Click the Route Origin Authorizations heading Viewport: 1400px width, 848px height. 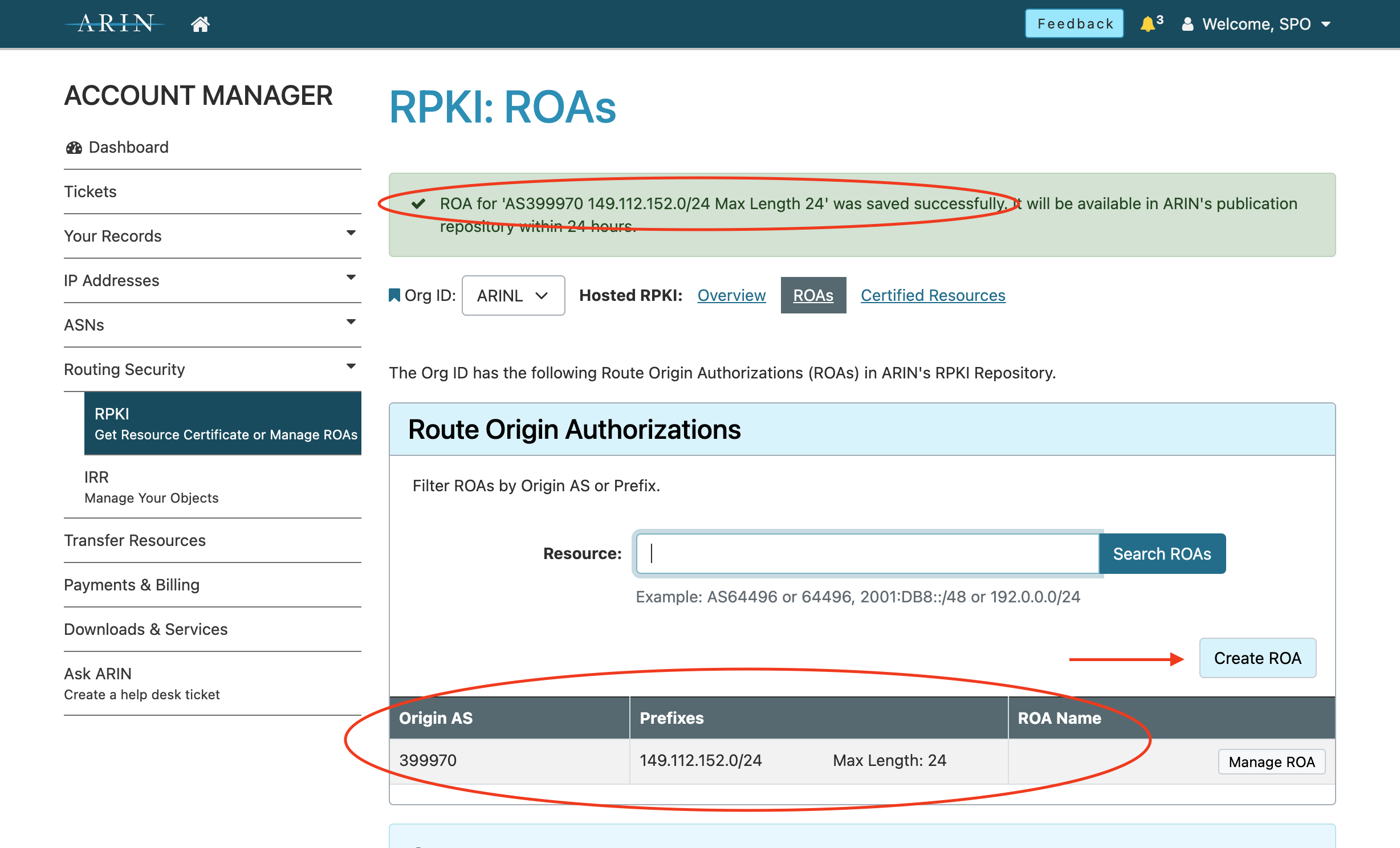pyautogui.click(x=575, y=429)
